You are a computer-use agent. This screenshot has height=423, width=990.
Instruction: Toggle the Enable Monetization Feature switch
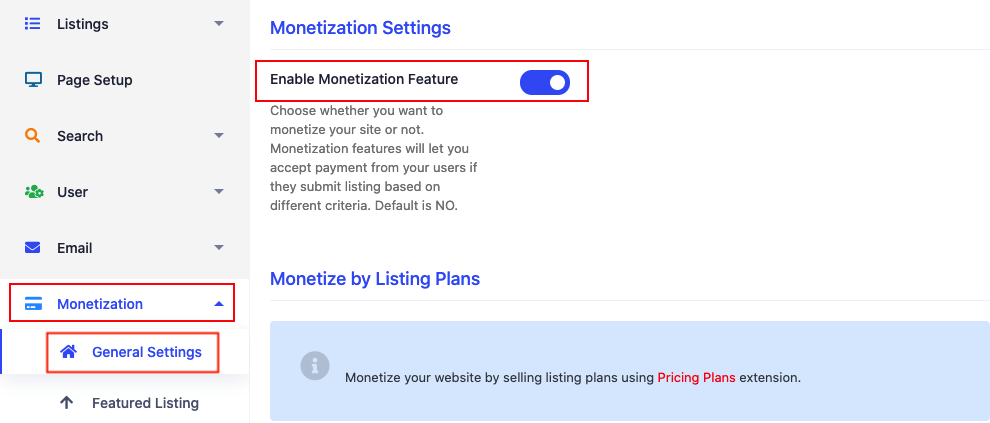[545, 82]
